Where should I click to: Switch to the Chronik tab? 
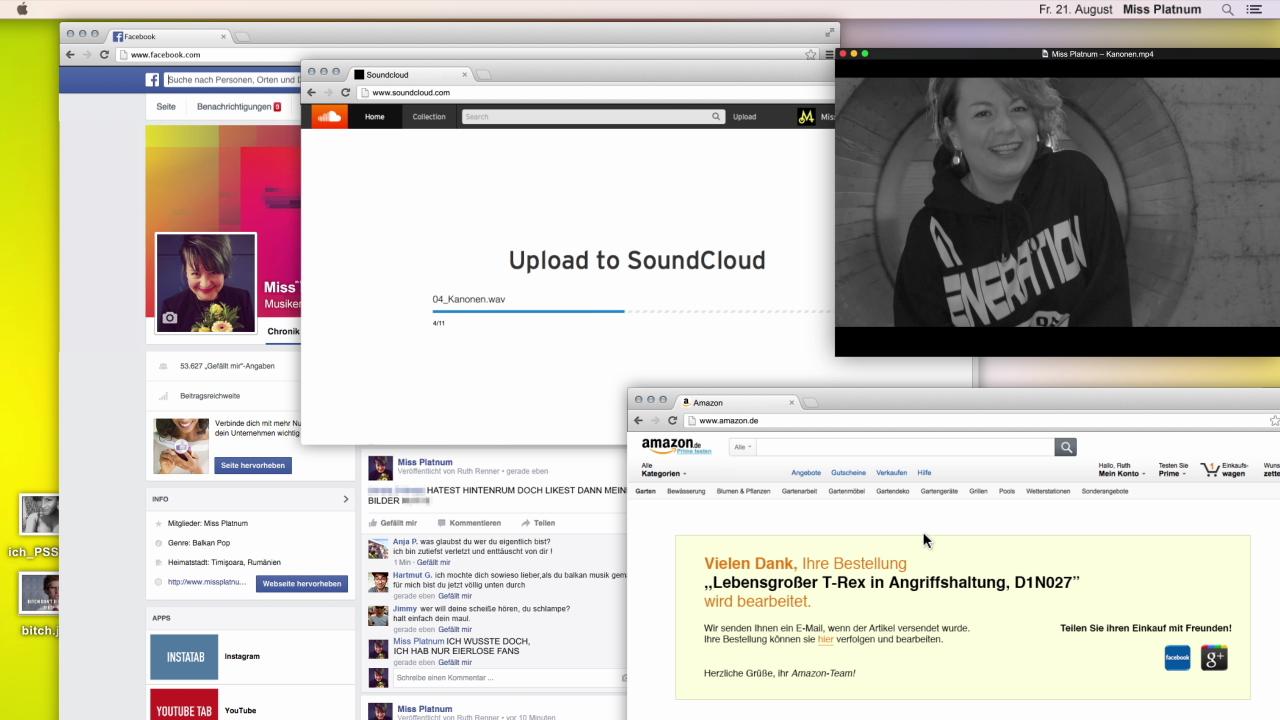coord(283,331)
